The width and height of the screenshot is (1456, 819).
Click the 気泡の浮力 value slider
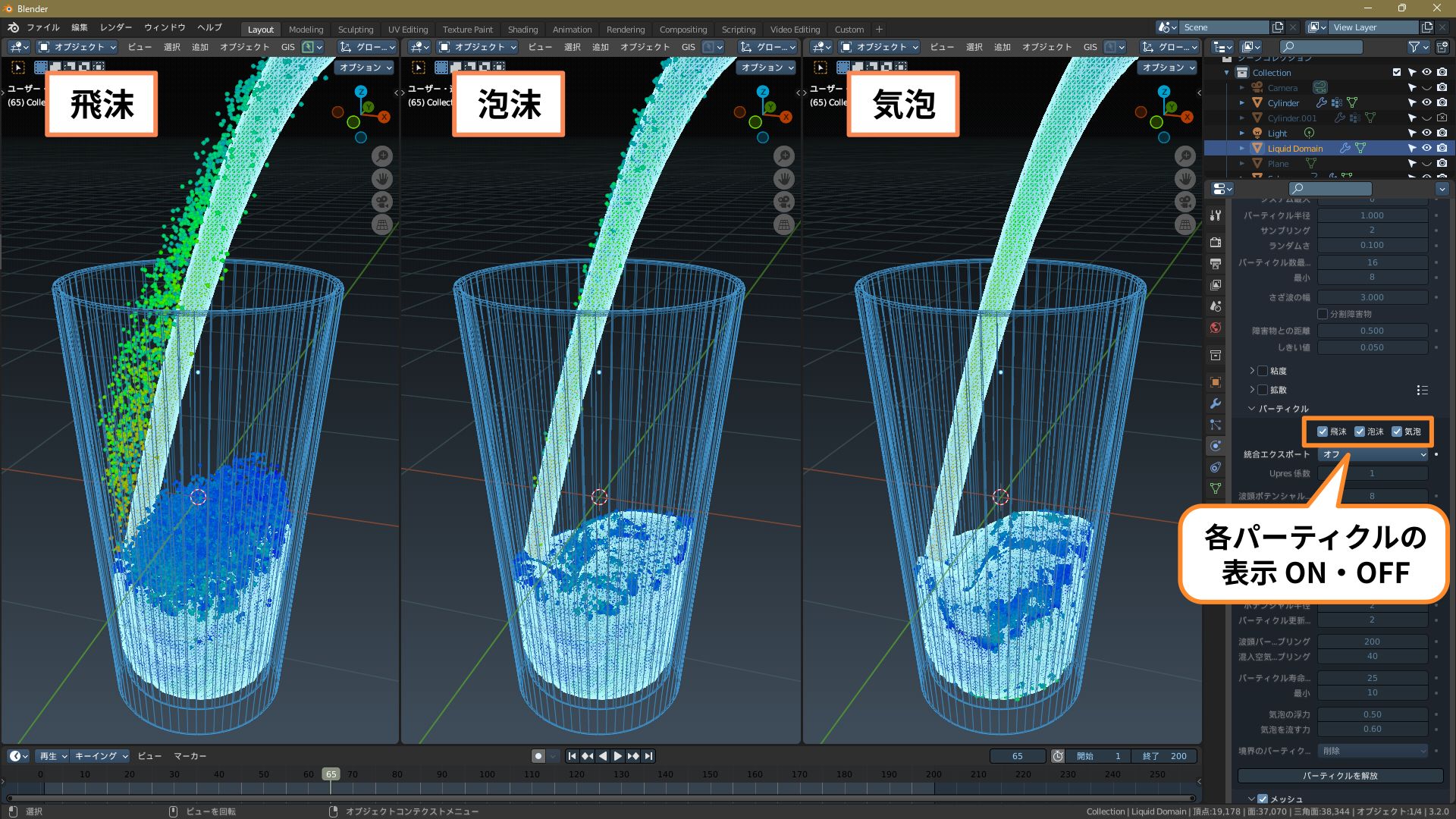1372,714
